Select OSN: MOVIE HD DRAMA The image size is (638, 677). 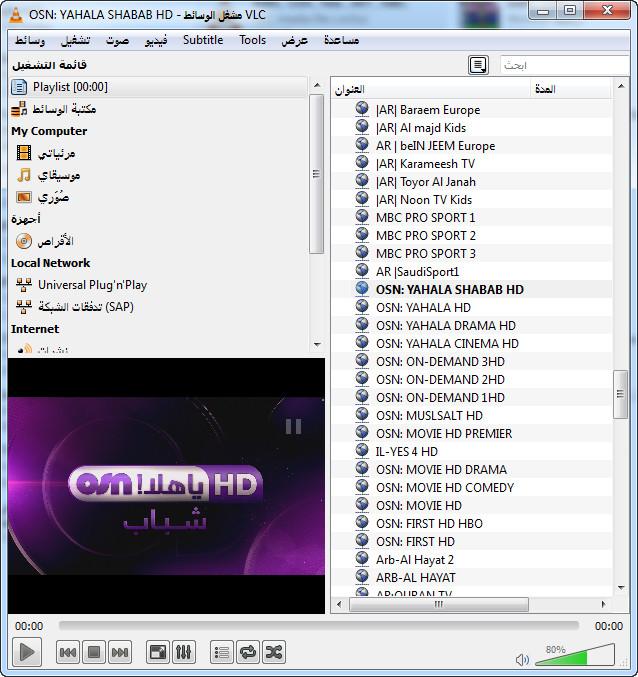472,470
